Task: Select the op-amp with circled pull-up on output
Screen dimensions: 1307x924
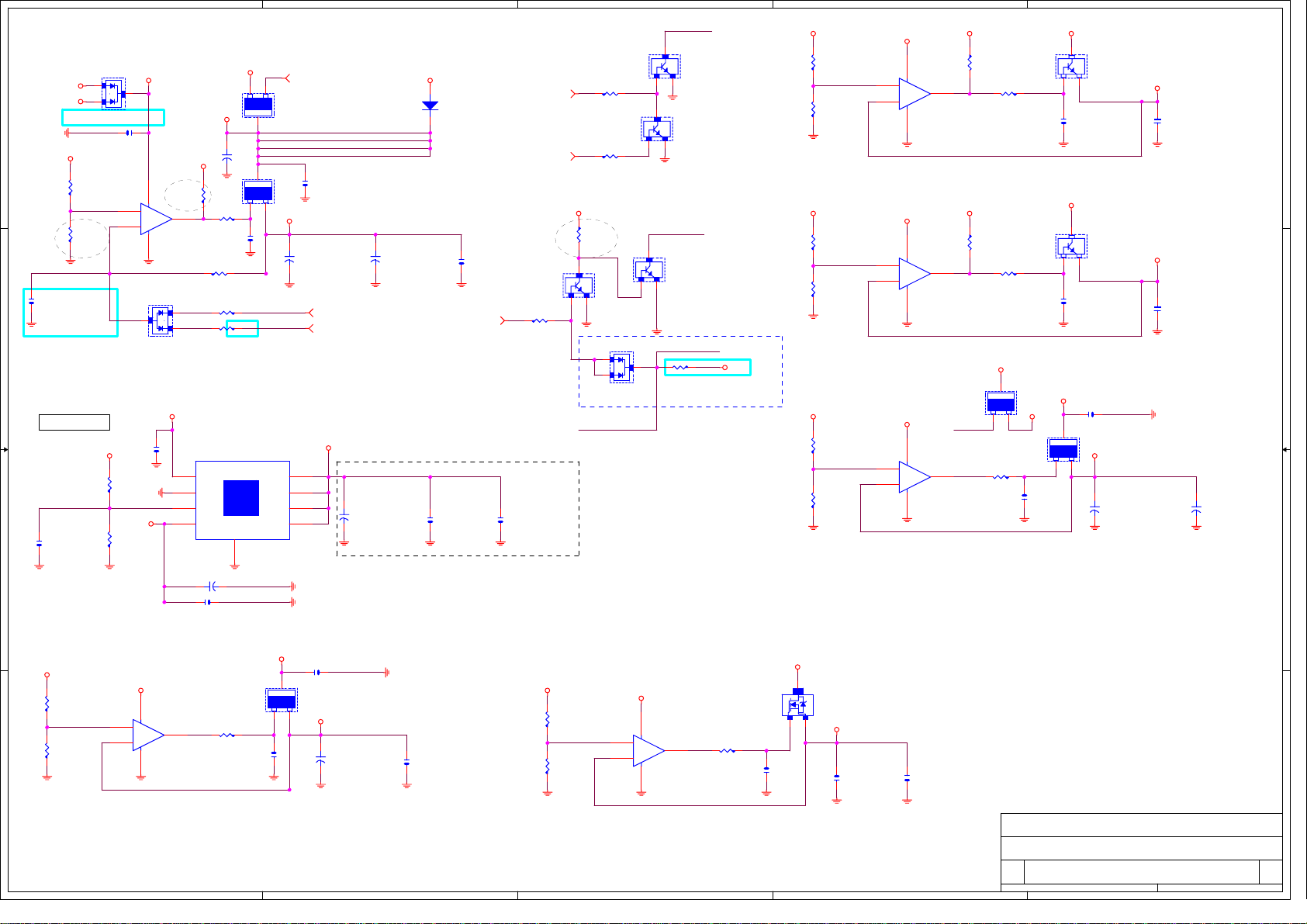Action: (x=156, y=219)
